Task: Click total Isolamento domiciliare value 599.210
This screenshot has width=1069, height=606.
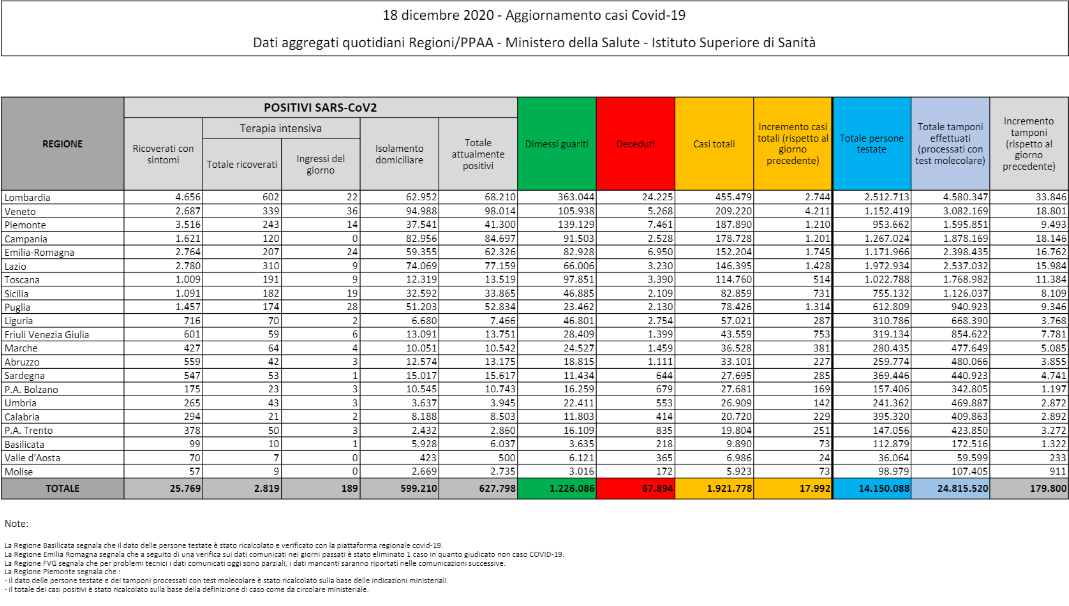Action: 419,489
